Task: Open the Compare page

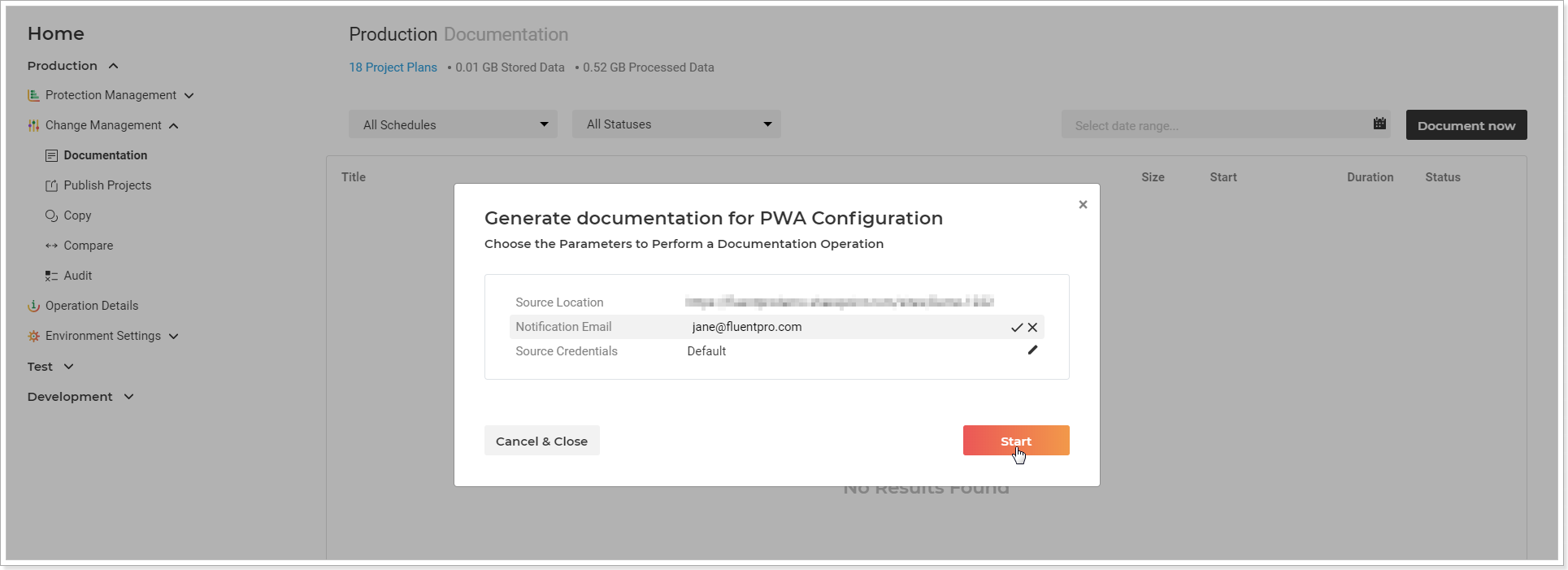Action: click(x=89, y=246)
